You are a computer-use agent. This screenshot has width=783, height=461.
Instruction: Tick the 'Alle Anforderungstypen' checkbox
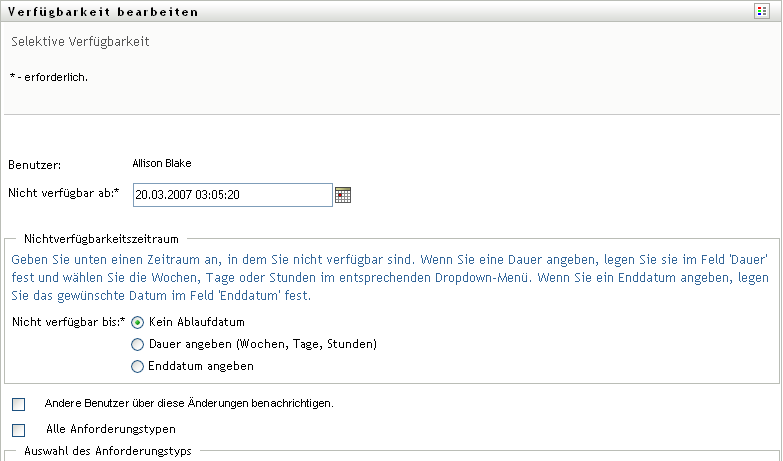(x=18, y=430)
